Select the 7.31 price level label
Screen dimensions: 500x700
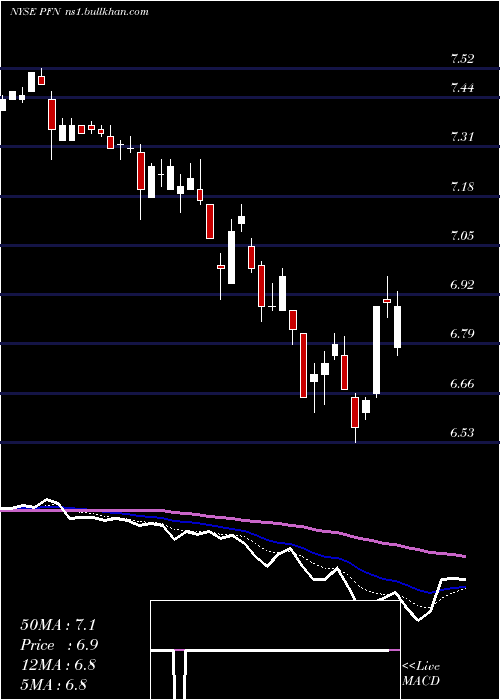point(462,137)
